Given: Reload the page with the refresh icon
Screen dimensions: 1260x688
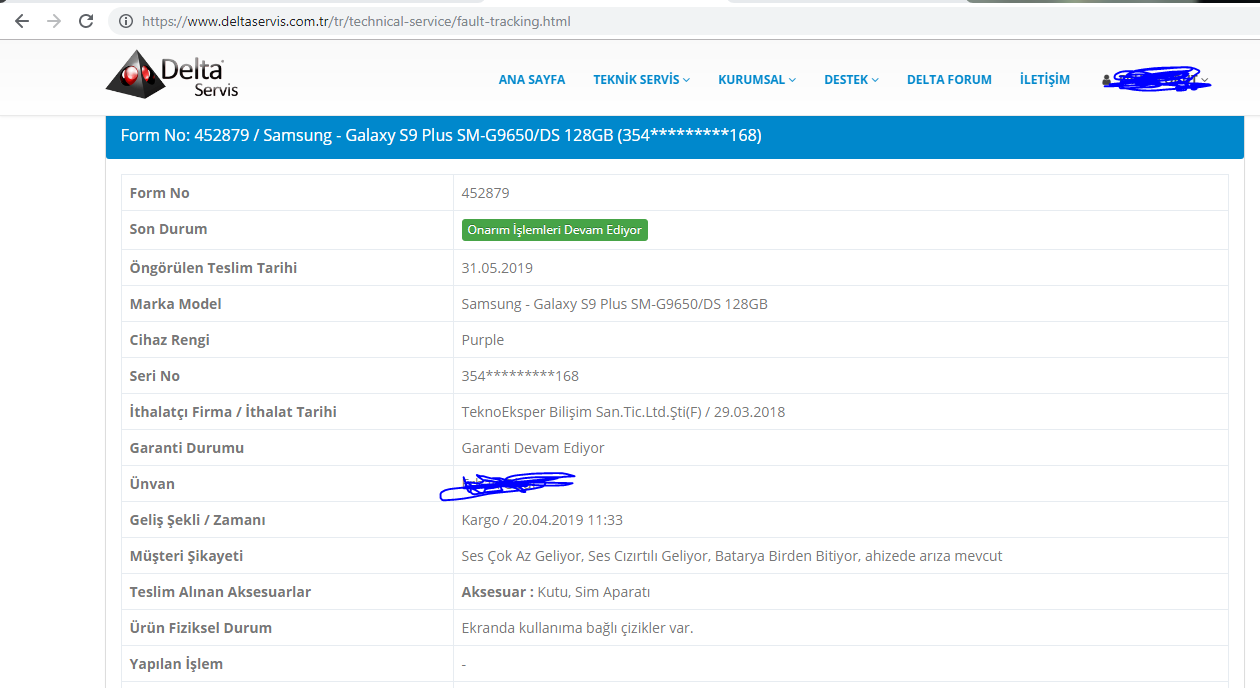Looking at the screenshot, I should [86, 21].
